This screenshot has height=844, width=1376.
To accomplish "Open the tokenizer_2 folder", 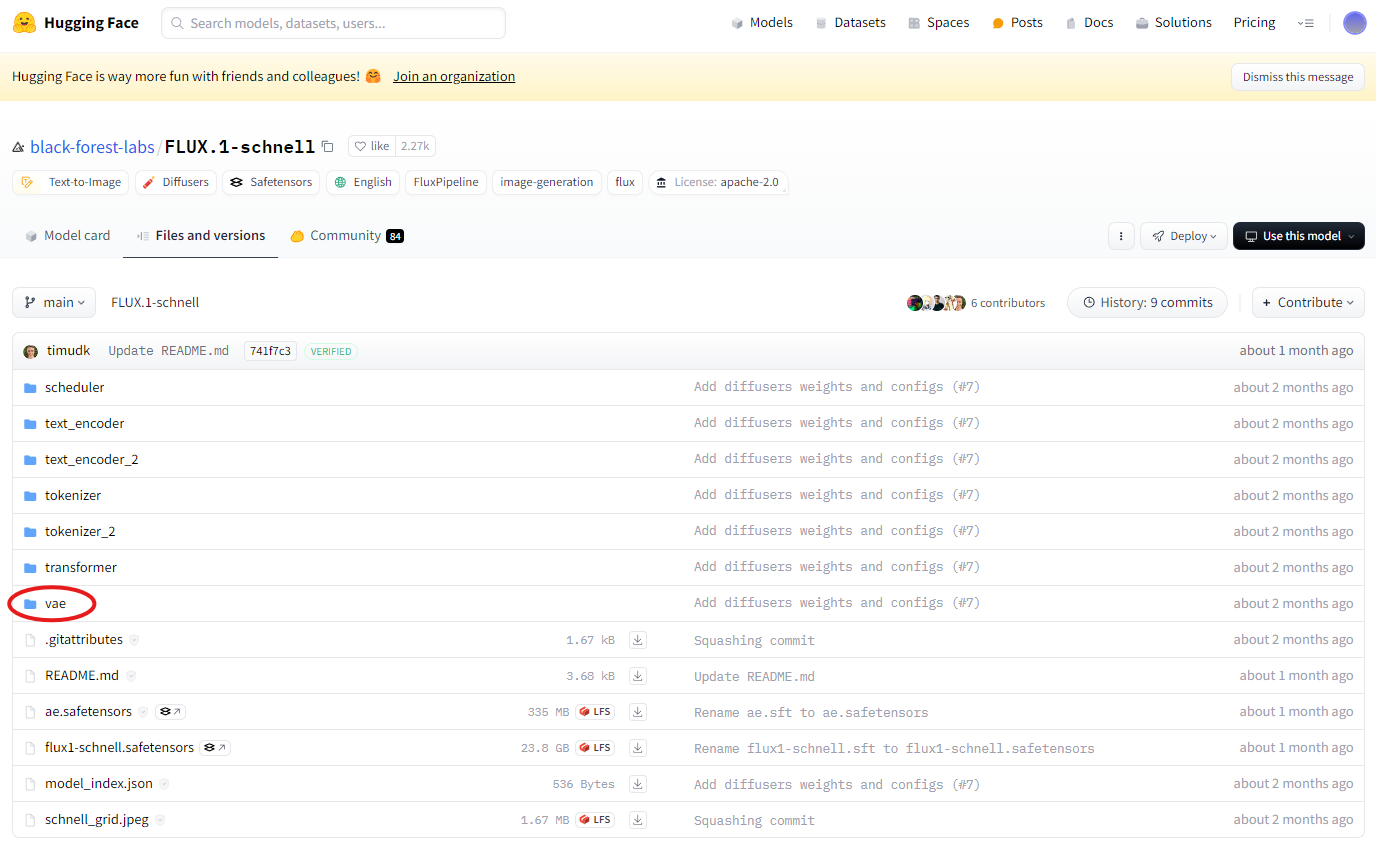I will pos(80,532).
